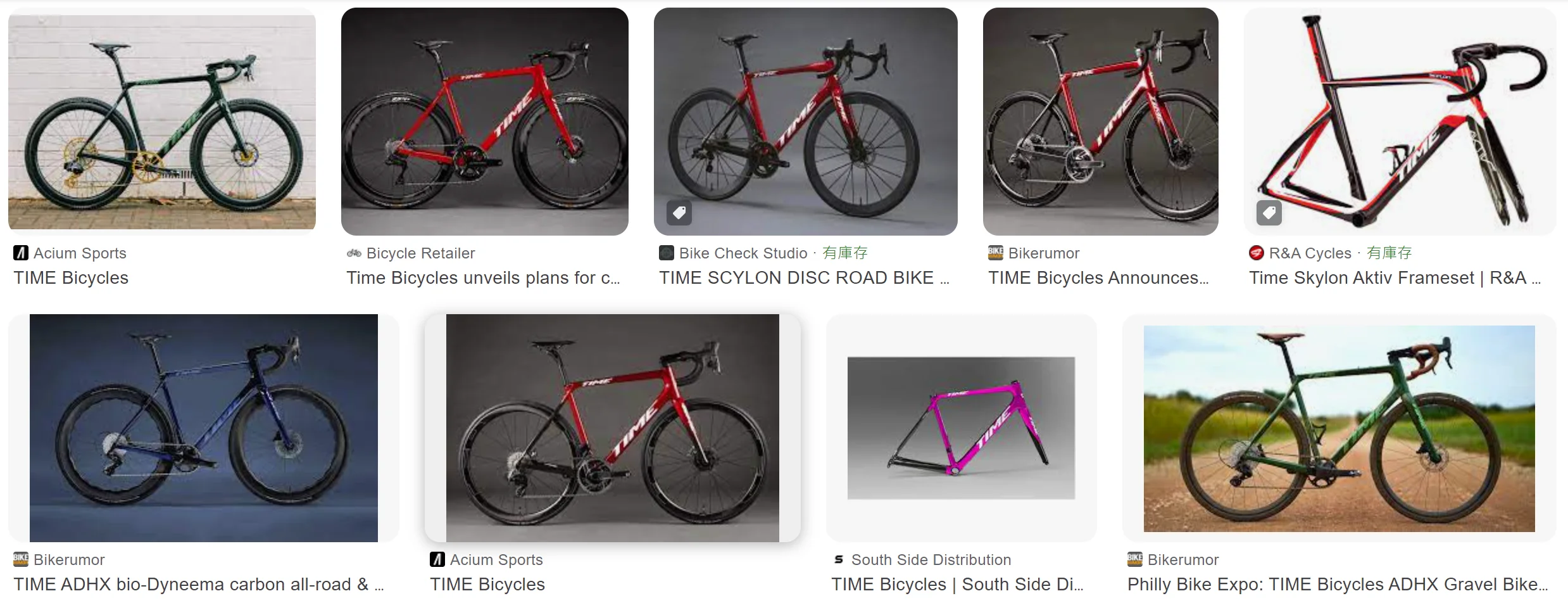Click the Acium Sports favicon under the green-and-gold bike

click(21, 253)
